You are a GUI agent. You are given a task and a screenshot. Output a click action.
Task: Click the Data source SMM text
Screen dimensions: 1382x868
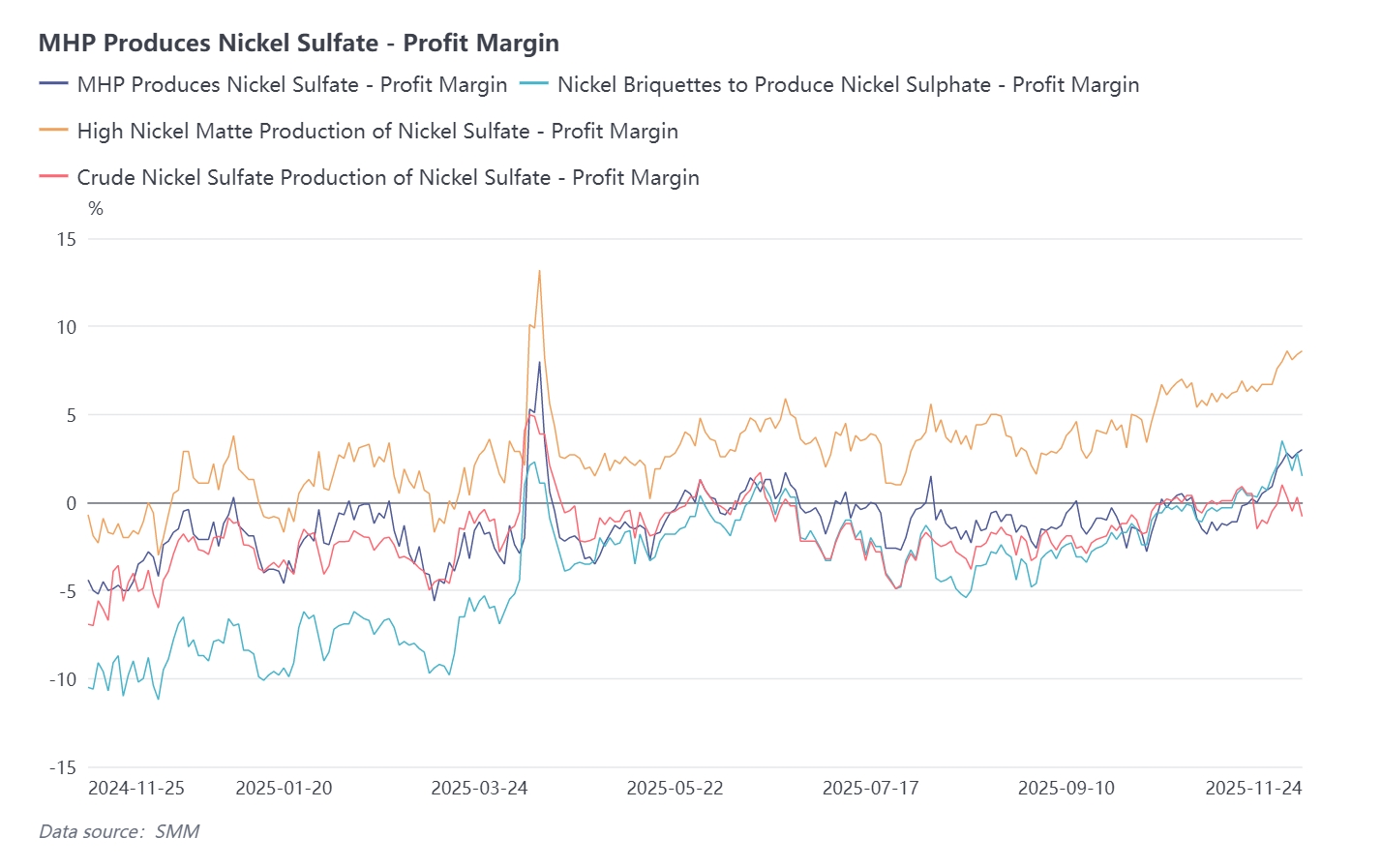coord(119,831)
